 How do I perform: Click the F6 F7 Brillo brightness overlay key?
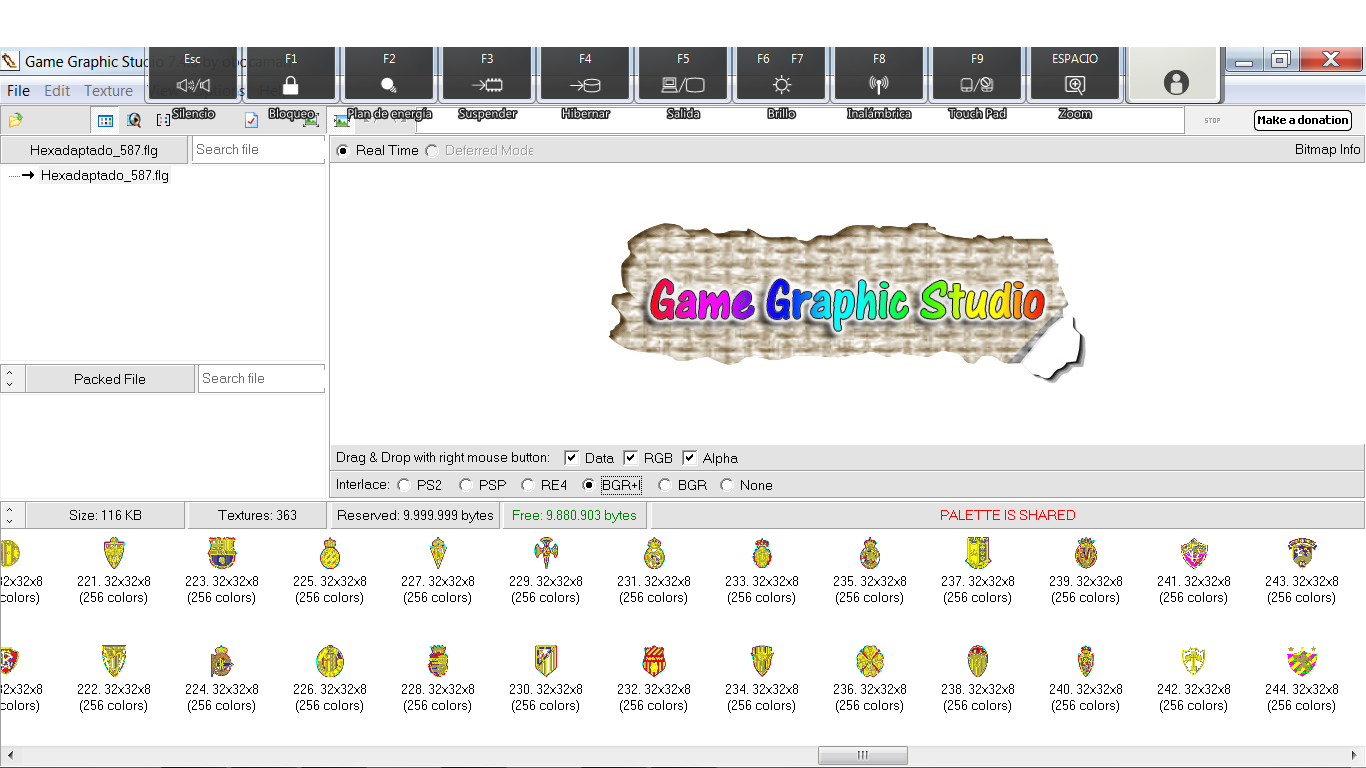point(781,75)
